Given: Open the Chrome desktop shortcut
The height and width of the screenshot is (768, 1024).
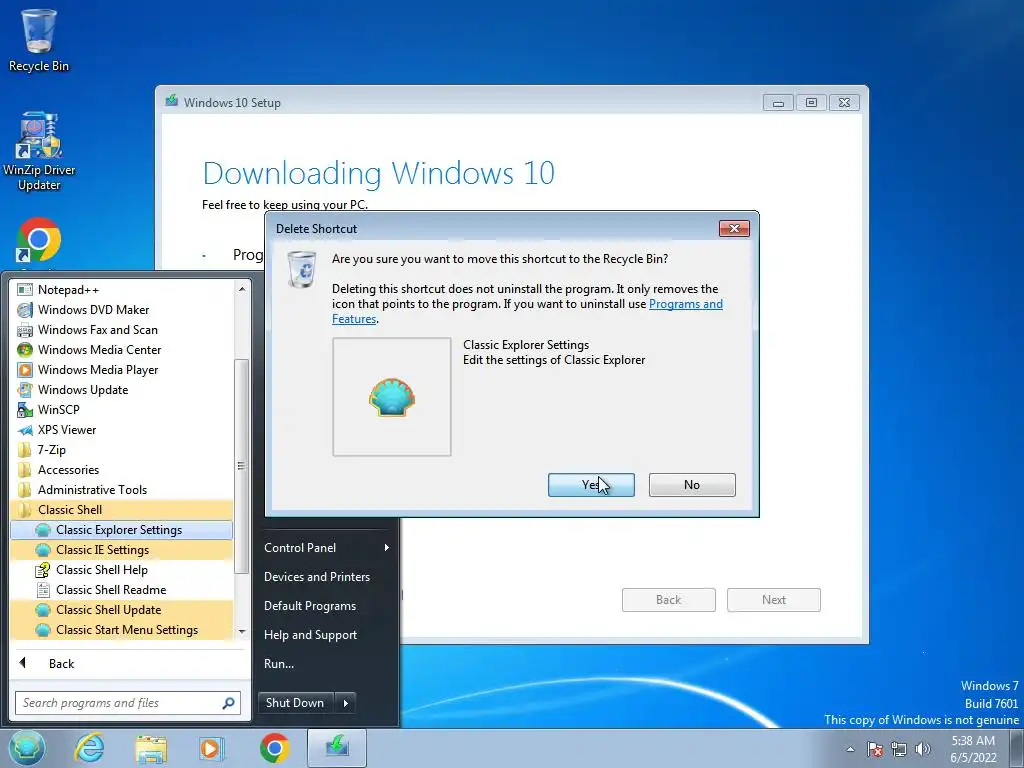Looking at the screenshot, I should coord(39,242).
